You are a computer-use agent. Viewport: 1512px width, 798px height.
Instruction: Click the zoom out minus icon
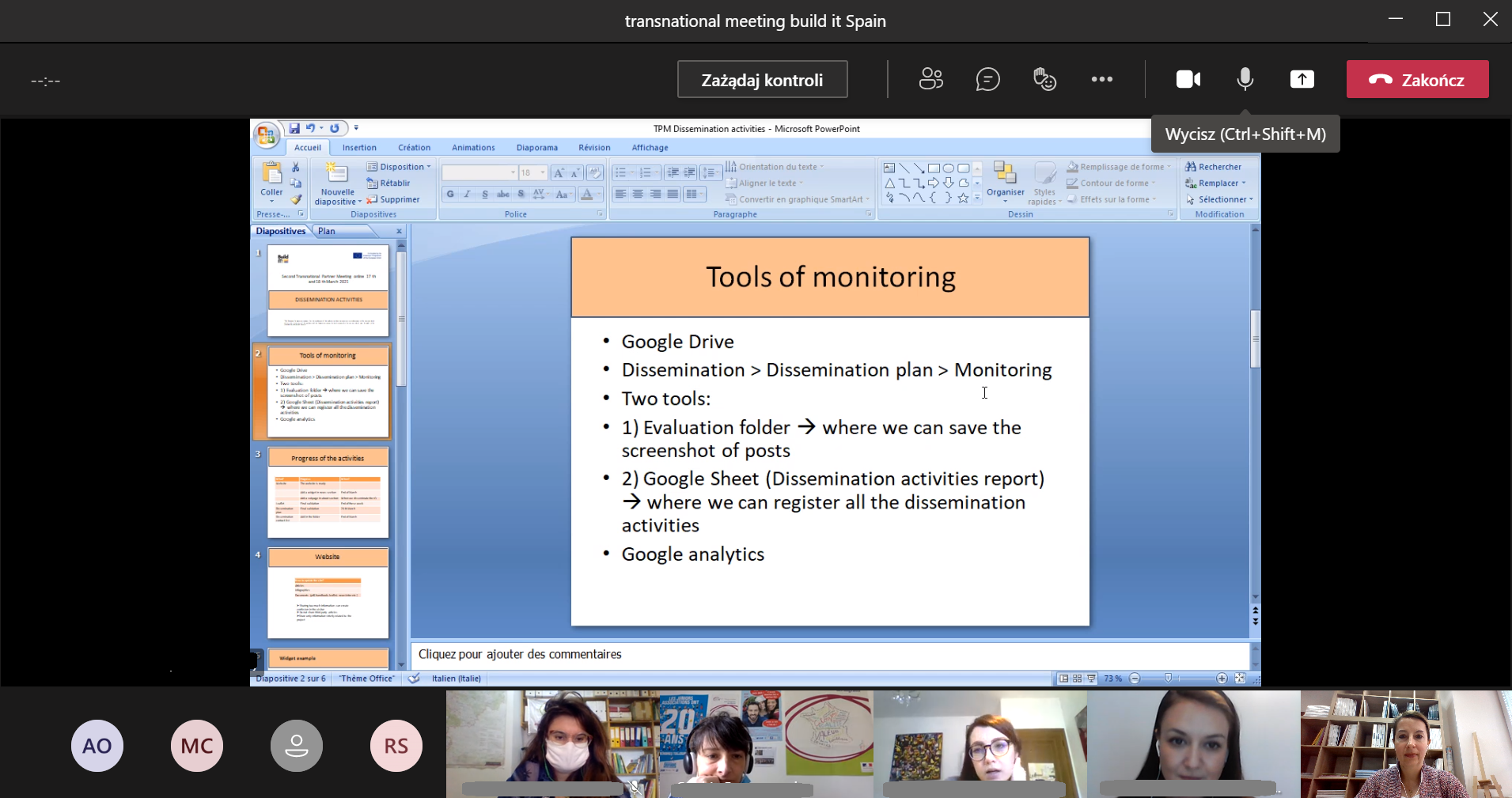point(1135,679)
